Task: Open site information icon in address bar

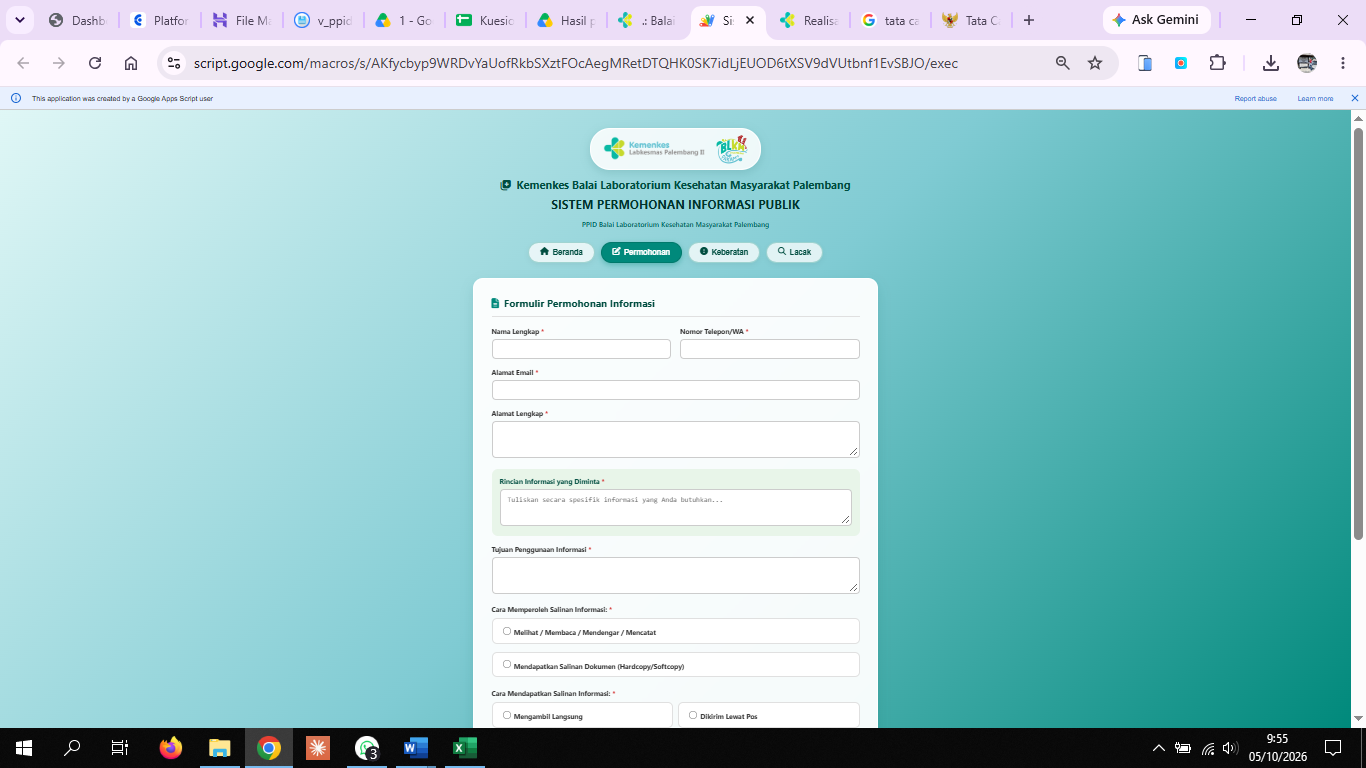Action: coord(174,63)
